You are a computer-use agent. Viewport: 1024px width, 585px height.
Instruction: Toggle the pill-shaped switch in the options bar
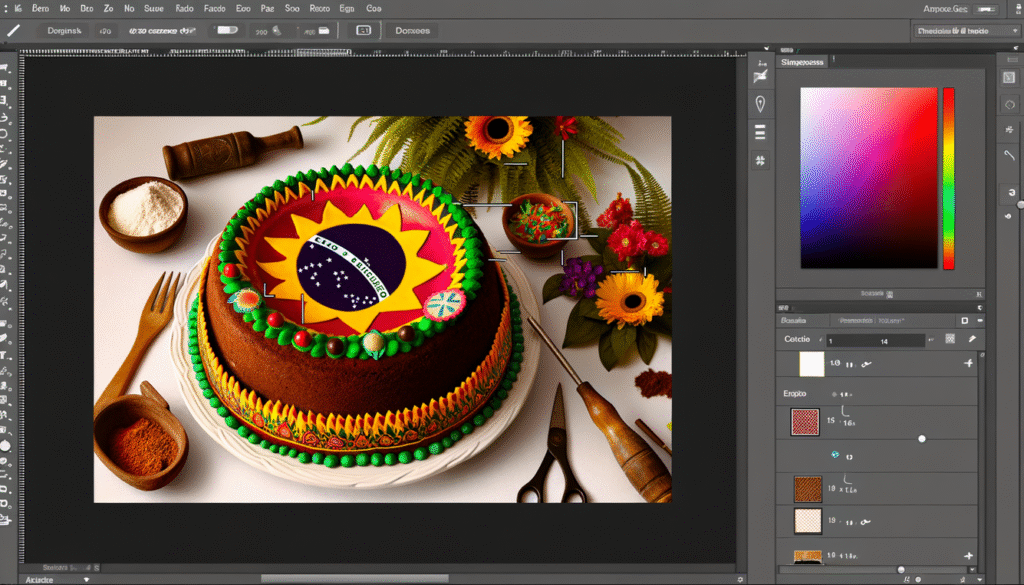227,30
